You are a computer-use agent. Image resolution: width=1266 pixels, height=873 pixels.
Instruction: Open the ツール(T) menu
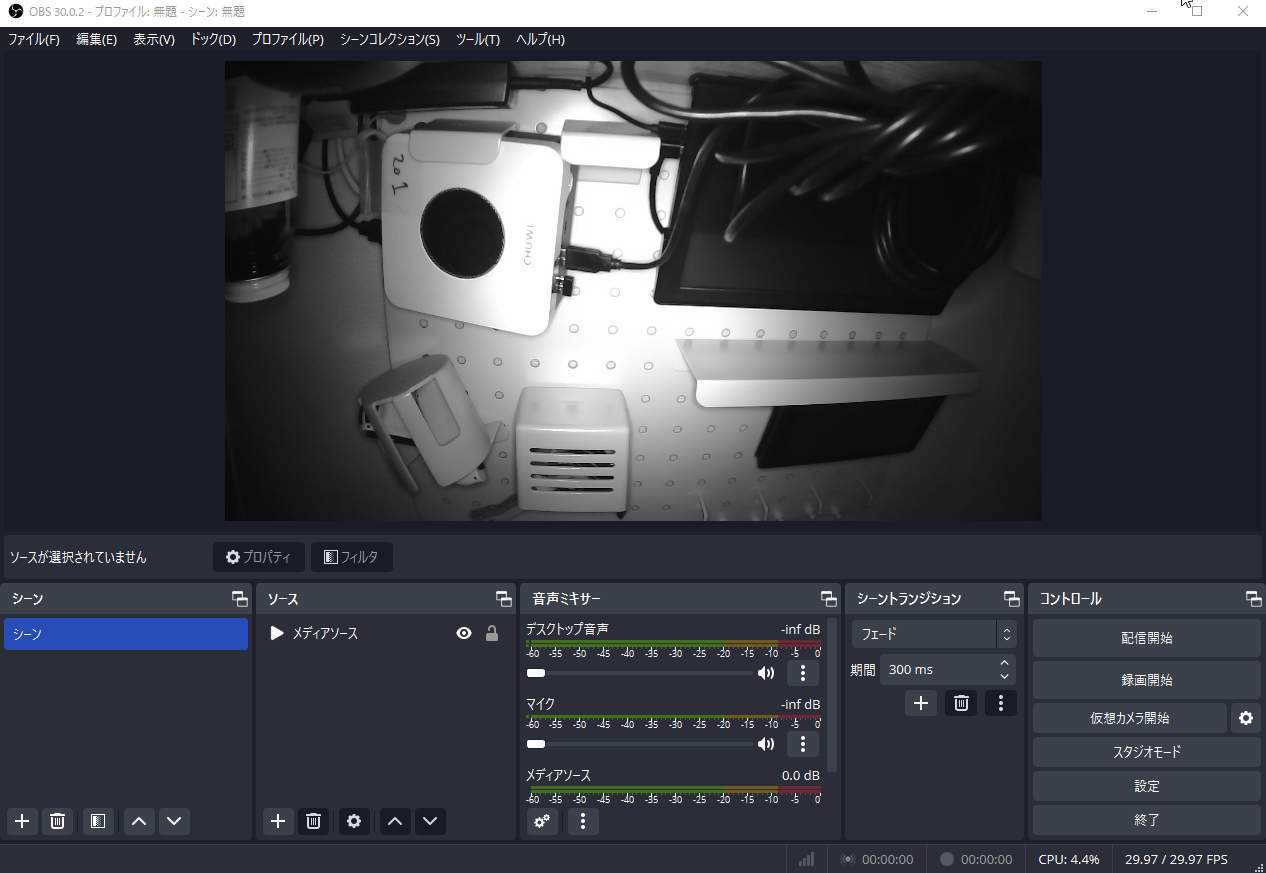(477, 40)
